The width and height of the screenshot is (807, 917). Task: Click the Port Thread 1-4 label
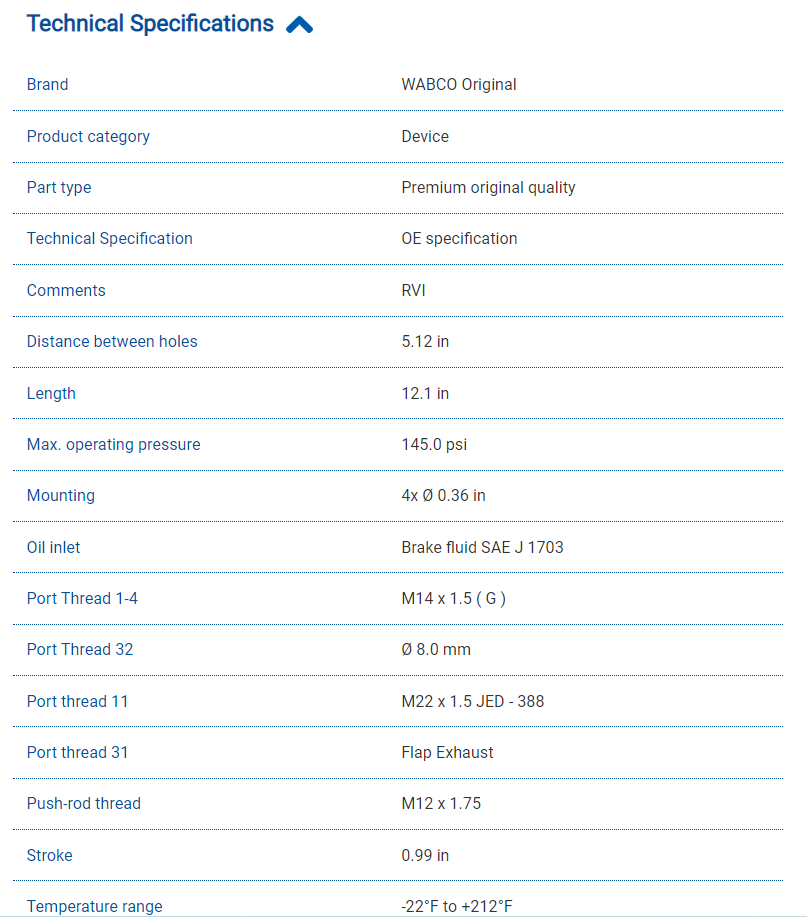[82, 599]
